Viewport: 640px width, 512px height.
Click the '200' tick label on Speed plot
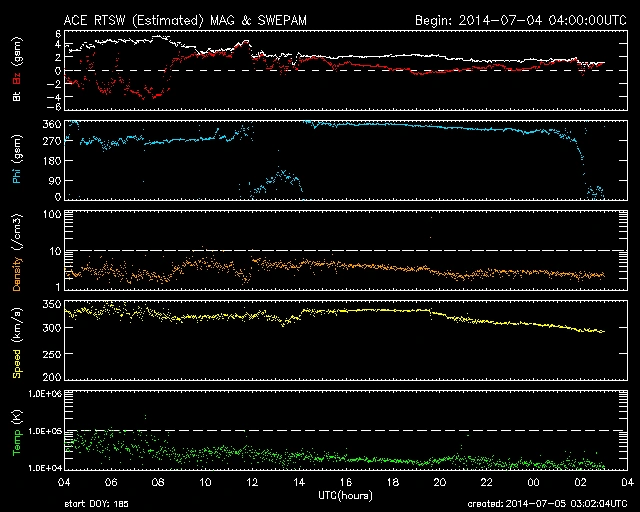[x=52, y=376]
